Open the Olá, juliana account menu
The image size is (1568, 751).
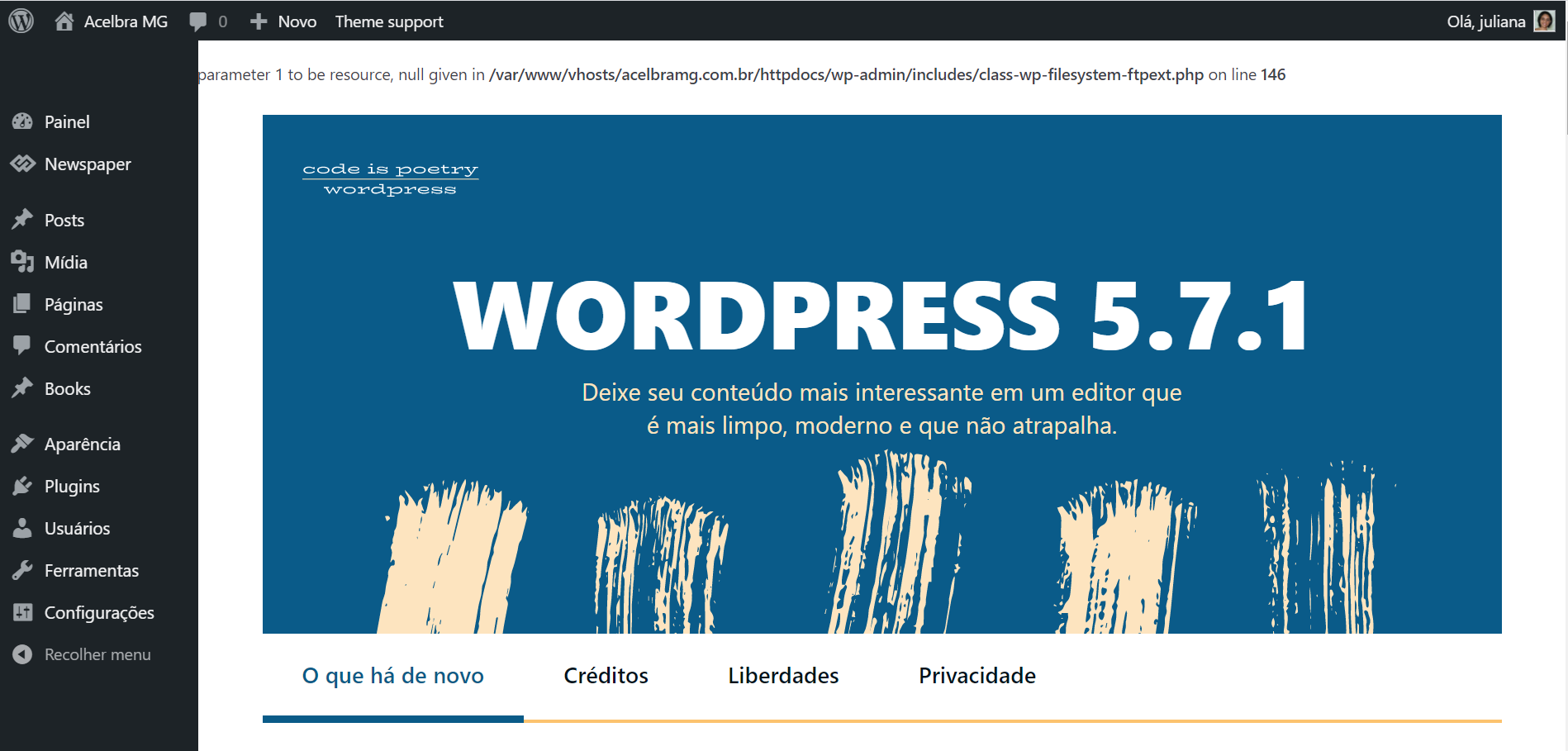(1486, 21)
